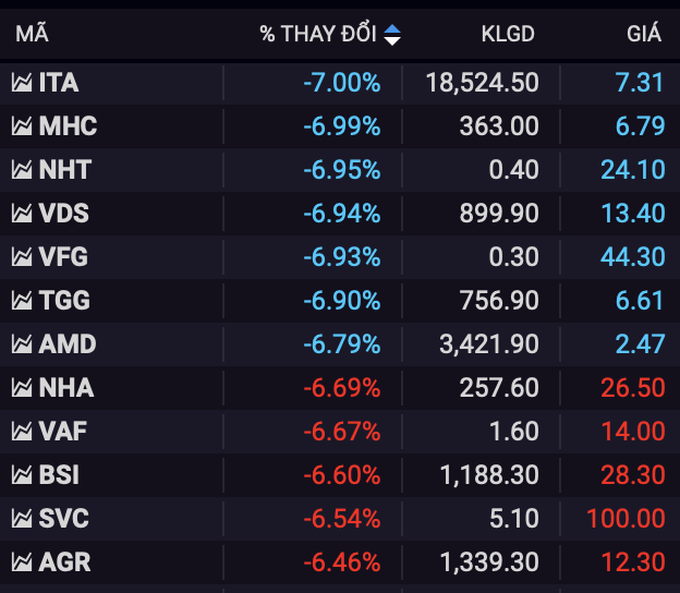Open the chart icon beside AMD
Screen dimensions: 680x593
pos(21,345)
